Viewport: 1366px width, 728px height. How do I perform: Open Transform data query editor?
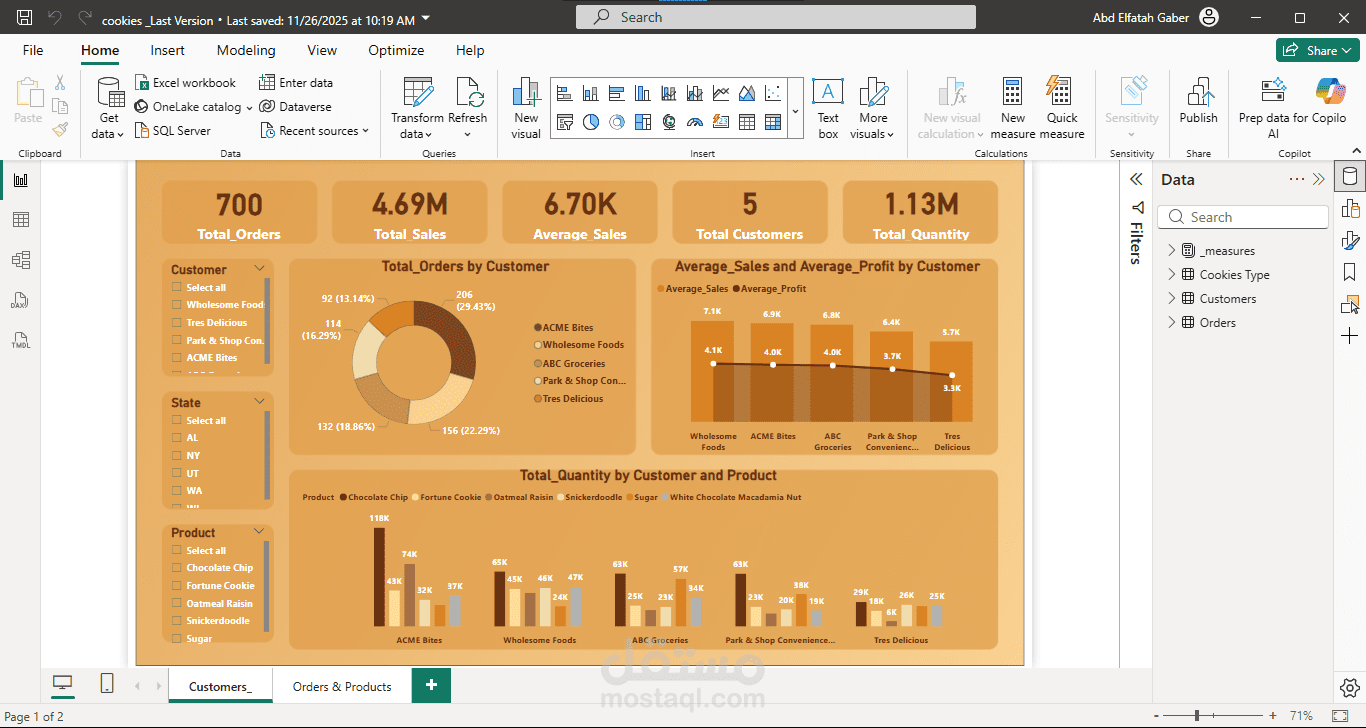pyautogui.click(x=417, y=108)
